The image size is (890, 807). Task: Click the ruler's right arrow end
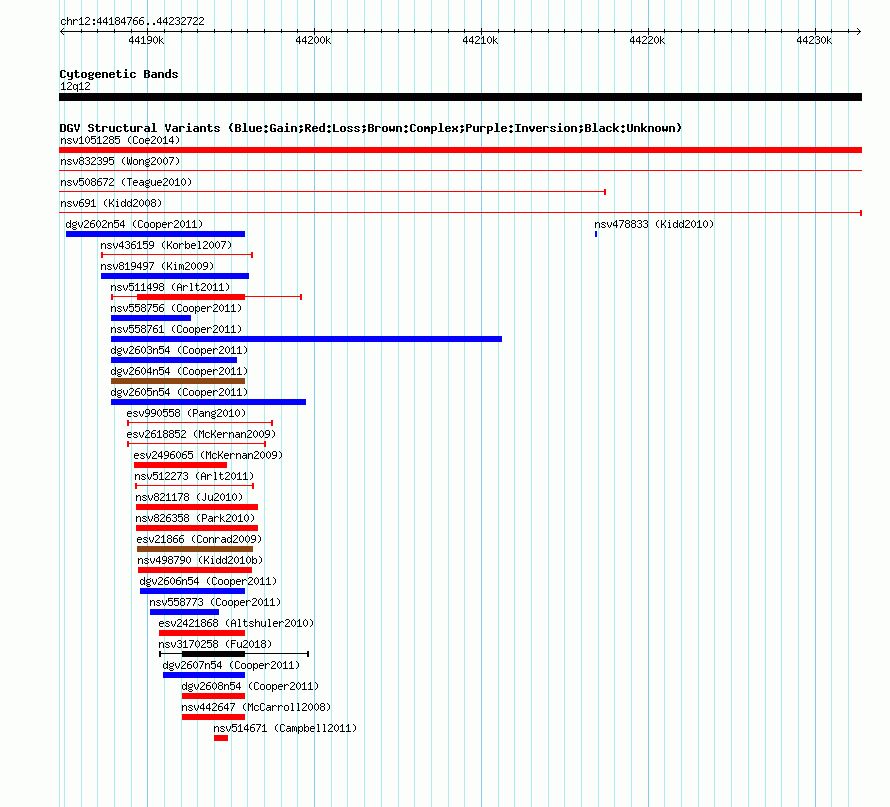tap(858, 31)
